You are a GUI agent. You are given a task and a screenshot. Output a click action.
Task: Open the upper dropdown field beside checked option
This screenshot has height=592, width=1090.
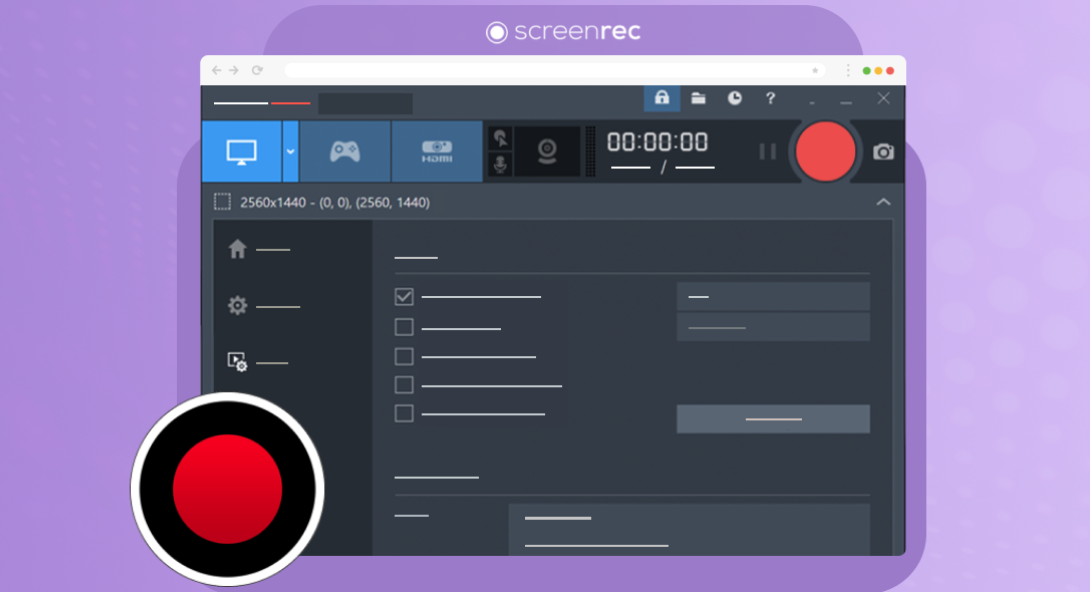[773, 297]
